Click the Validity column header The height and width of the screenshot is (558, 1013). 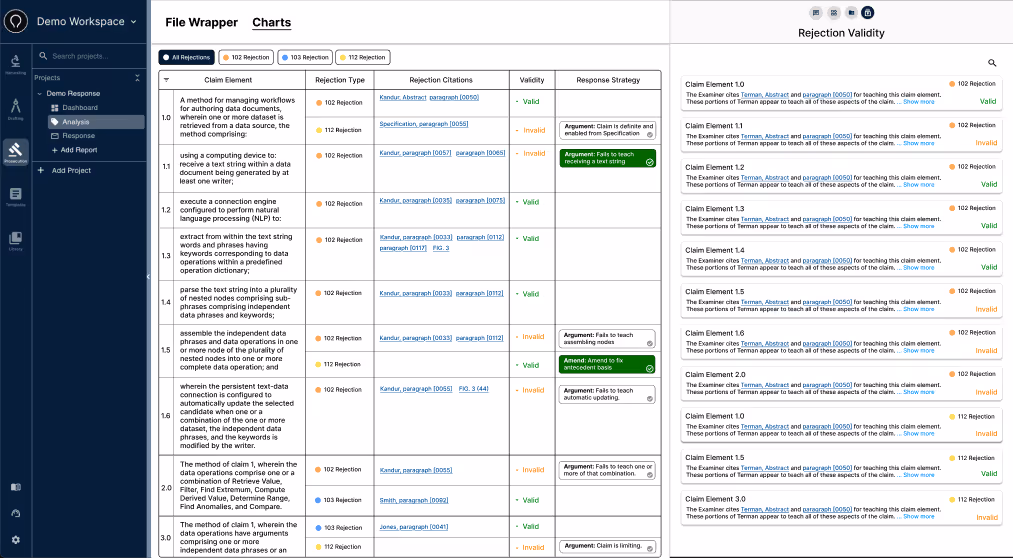coord(532,80)
